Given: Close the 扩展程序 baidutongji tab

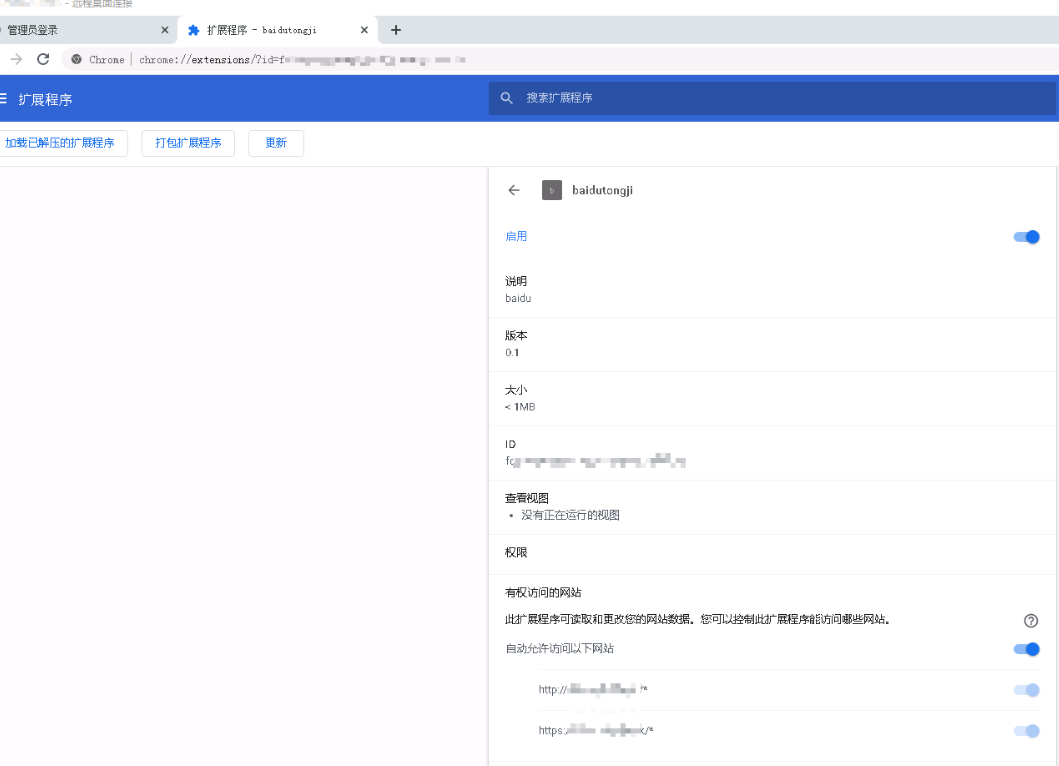Looking at the screenshot, I should [x=364, y=30].
